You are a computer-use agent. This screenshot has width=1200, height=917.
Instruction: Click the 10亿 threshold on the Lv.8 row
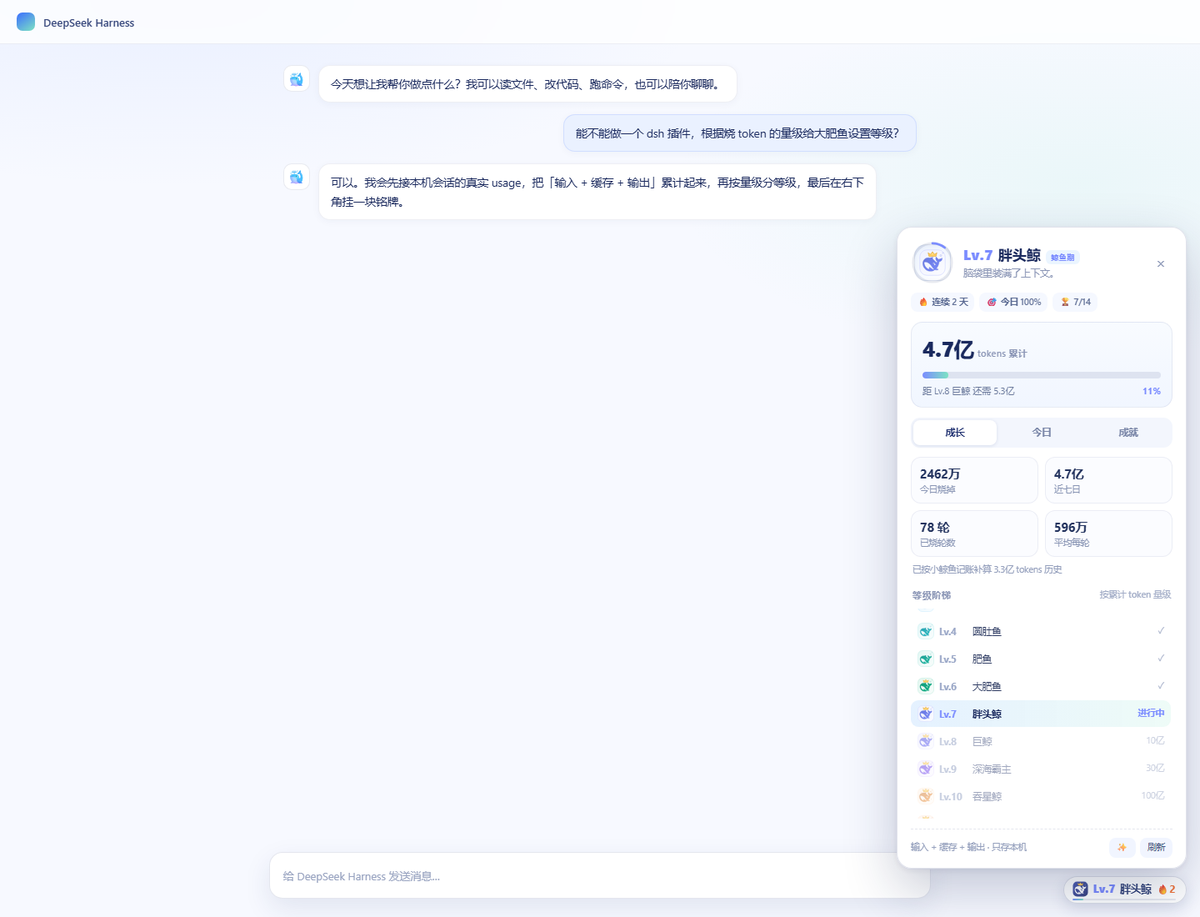(x=1156, y=741)
